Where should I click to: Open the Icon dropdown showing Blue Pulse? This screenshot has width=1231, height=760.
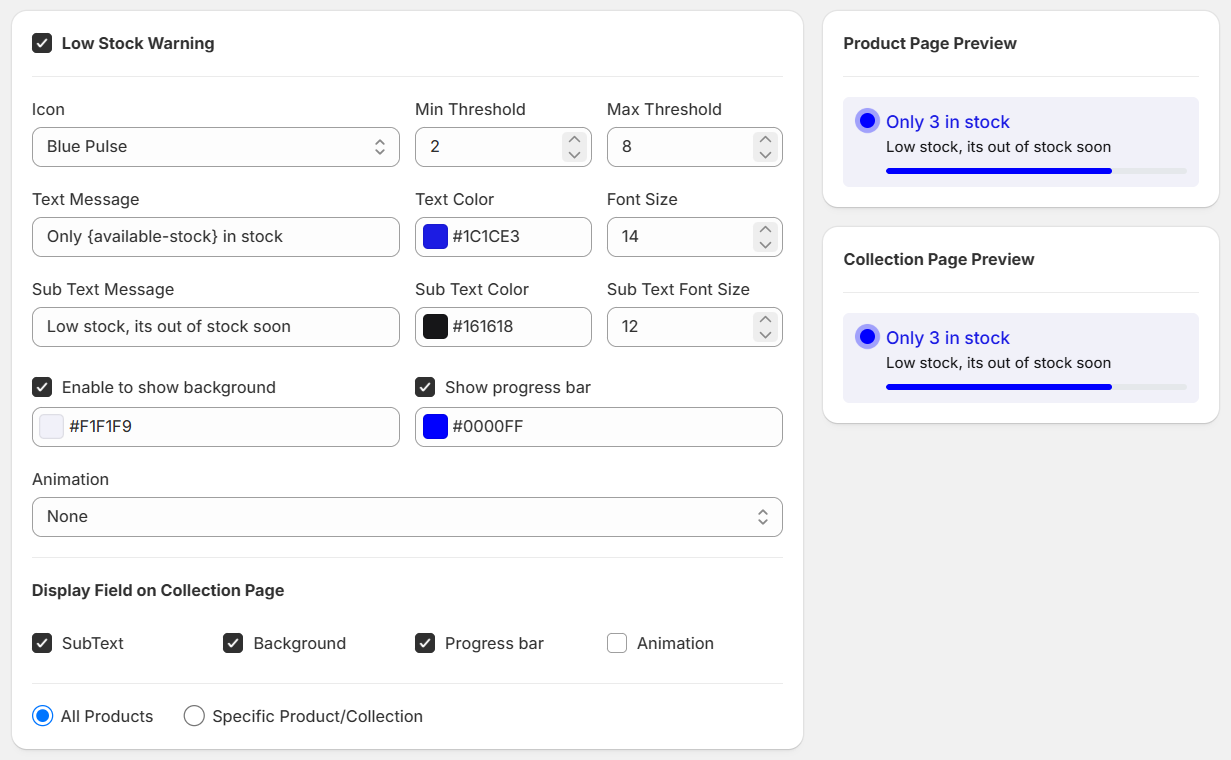tap(216, 147)
